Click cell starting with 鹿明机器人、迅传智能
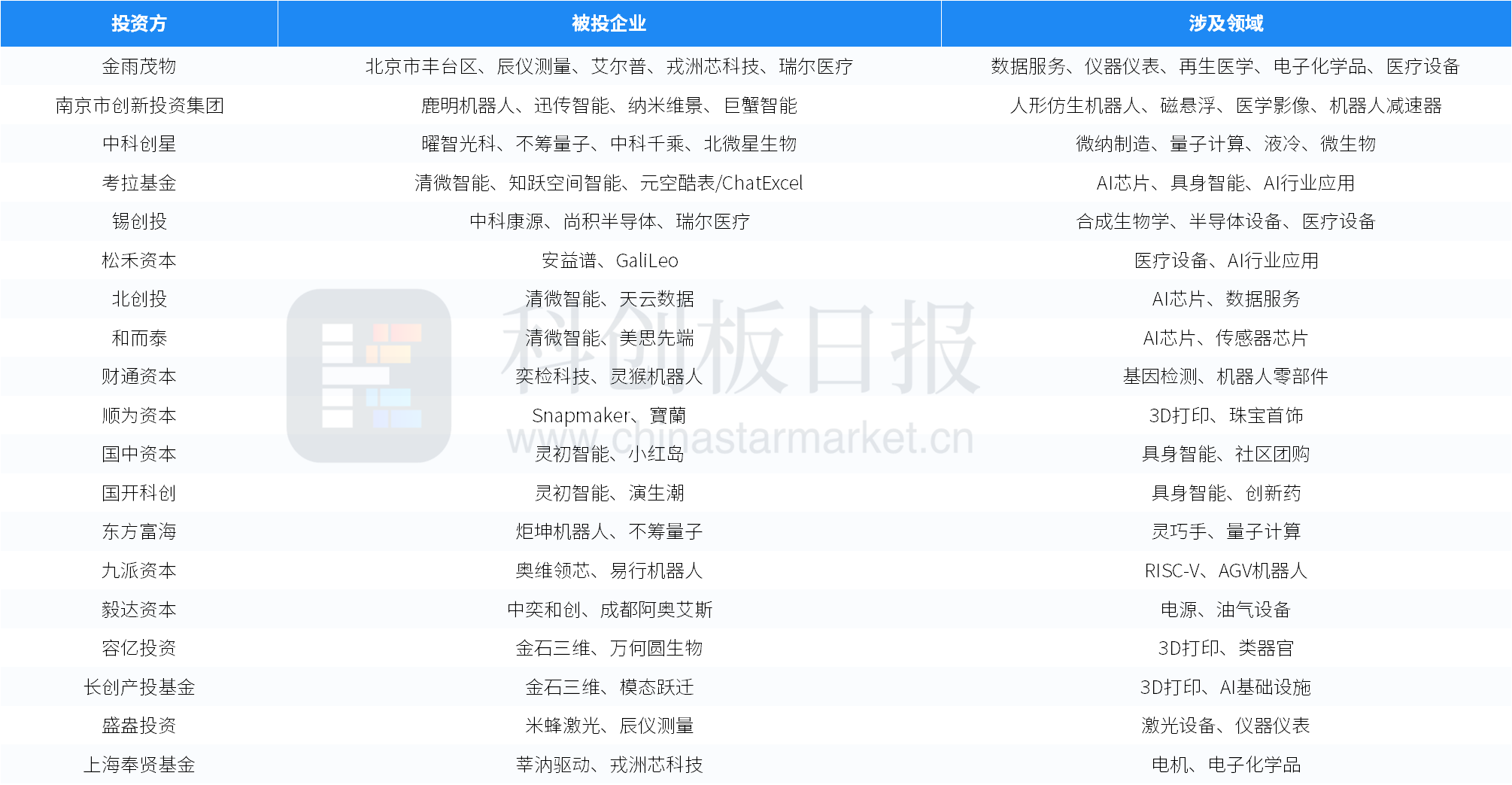The image size is (1512, 785). tap(609, 105)
